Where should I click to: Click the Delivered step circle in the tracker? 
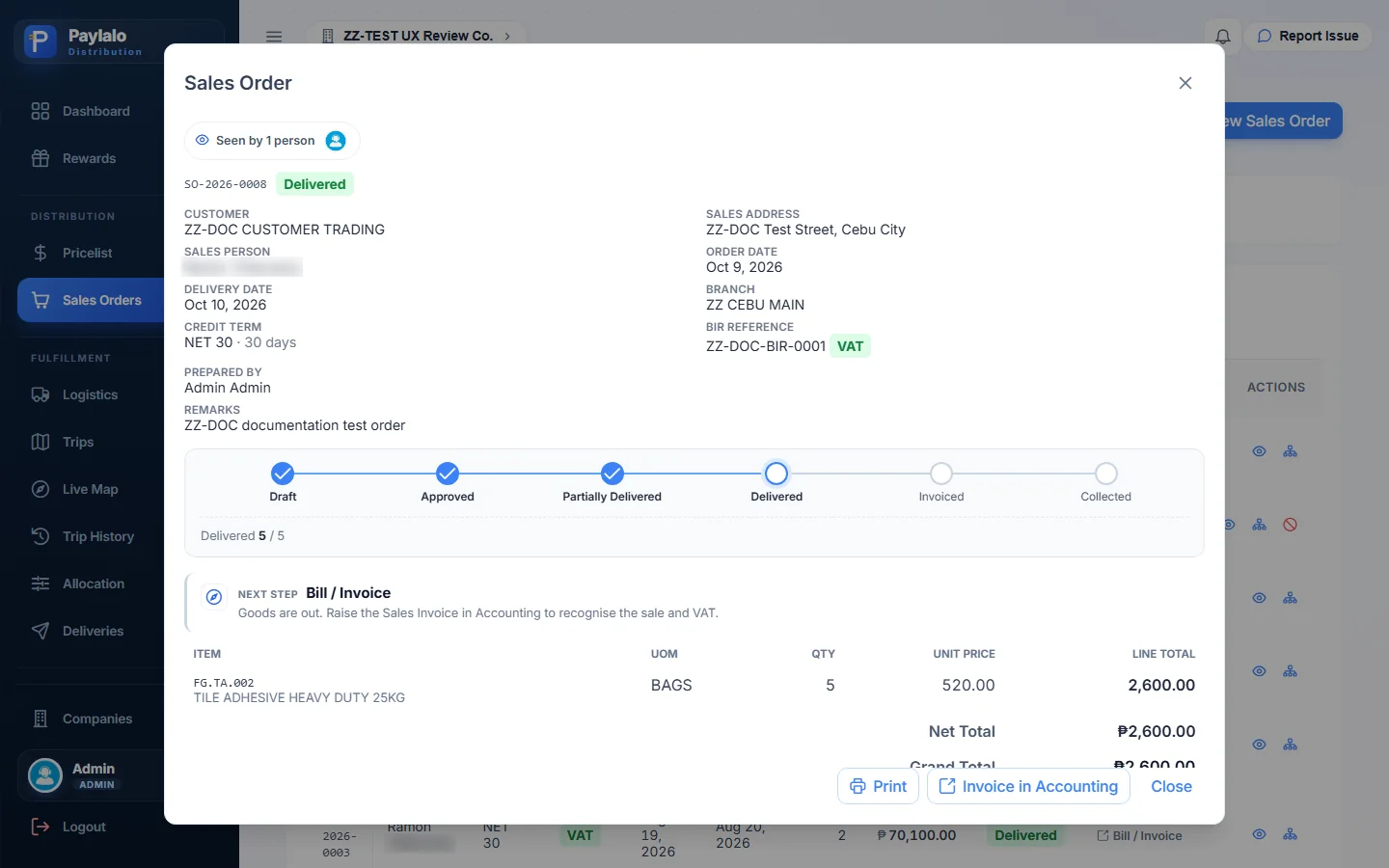[776, 474]
